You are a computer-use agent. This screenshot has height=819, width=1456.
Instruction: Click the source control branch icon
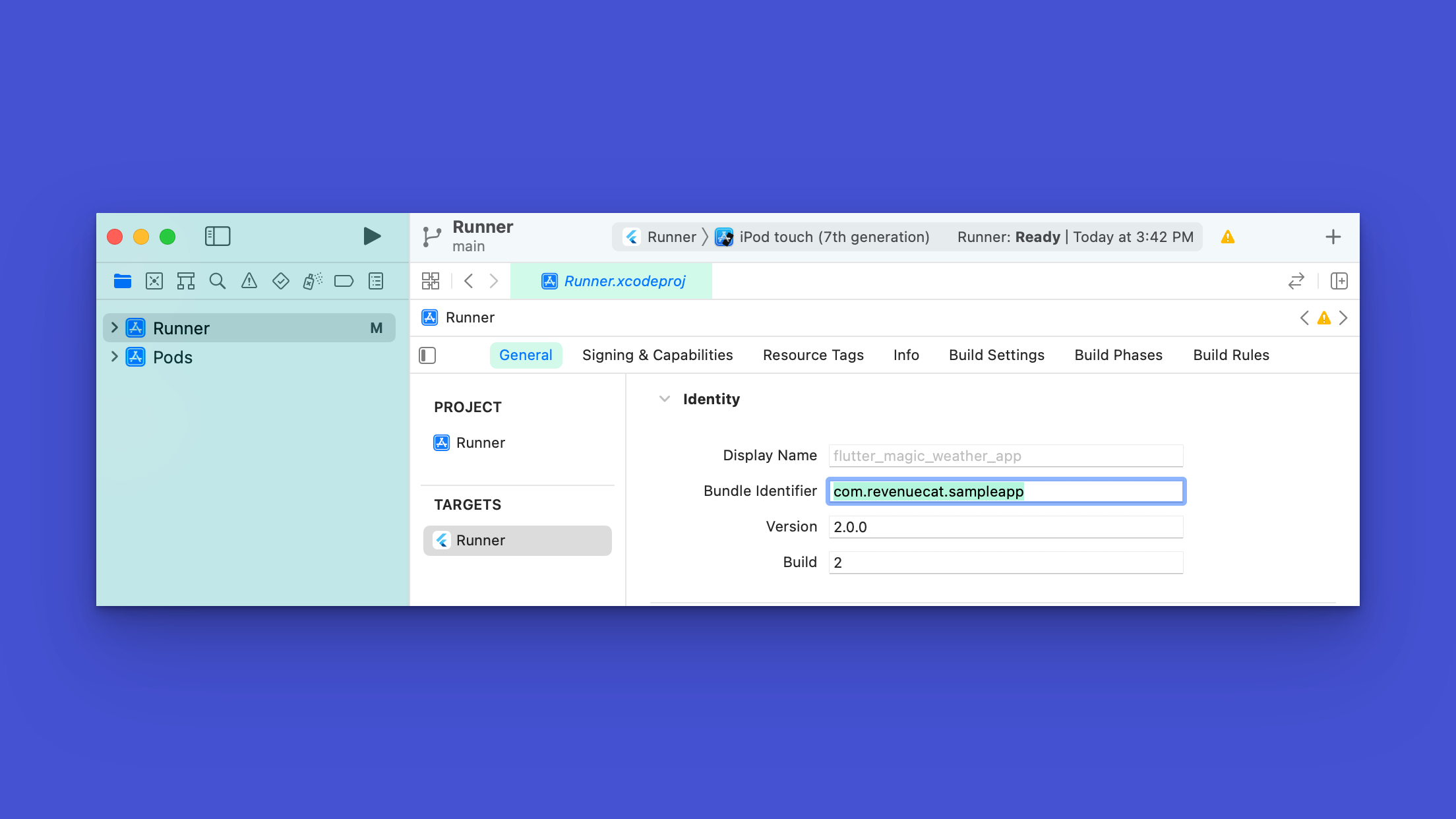click(x=432, y=237)
